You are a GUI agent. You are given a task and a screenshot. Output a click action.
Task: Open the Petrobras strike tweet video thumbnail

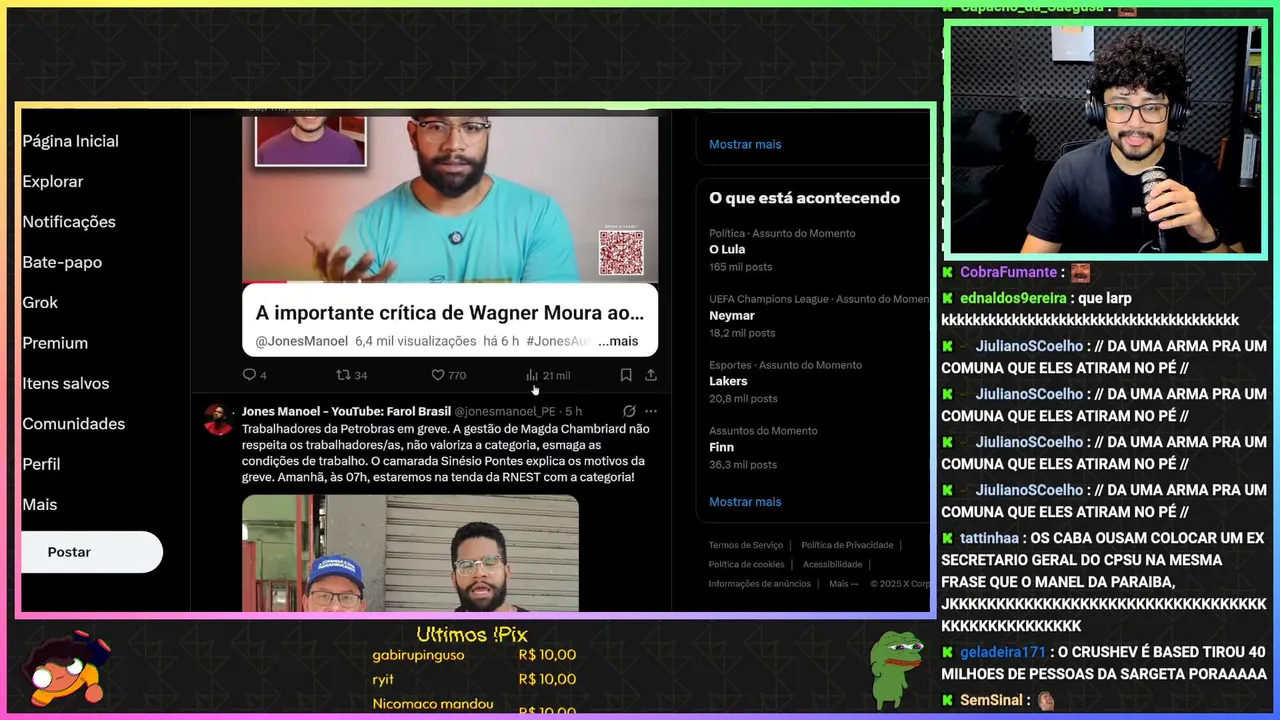click(x=410, y=552)
